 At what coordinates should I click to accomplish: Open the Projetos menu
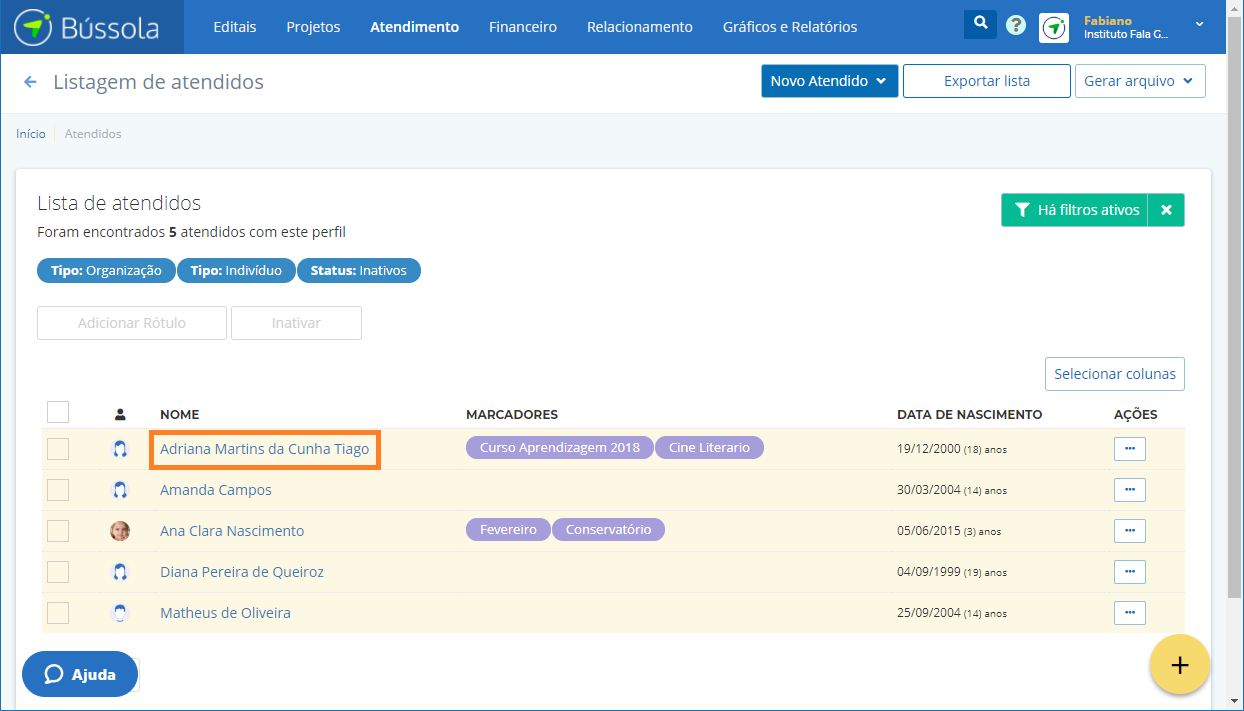[313, 27]
